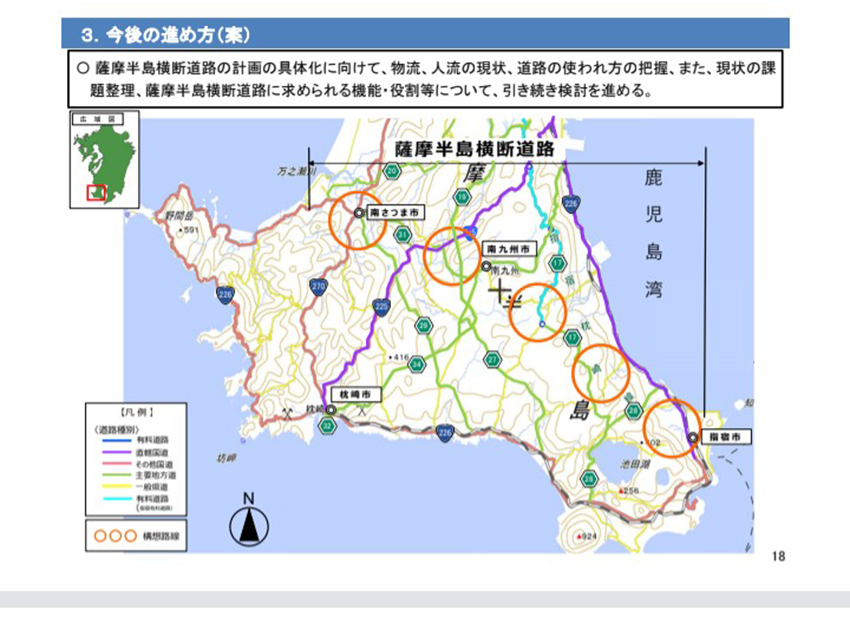The image size is (850, 643).
Task: Click the north arrow compass symbol
Action: pyautogui.click(x=249, y=520)
